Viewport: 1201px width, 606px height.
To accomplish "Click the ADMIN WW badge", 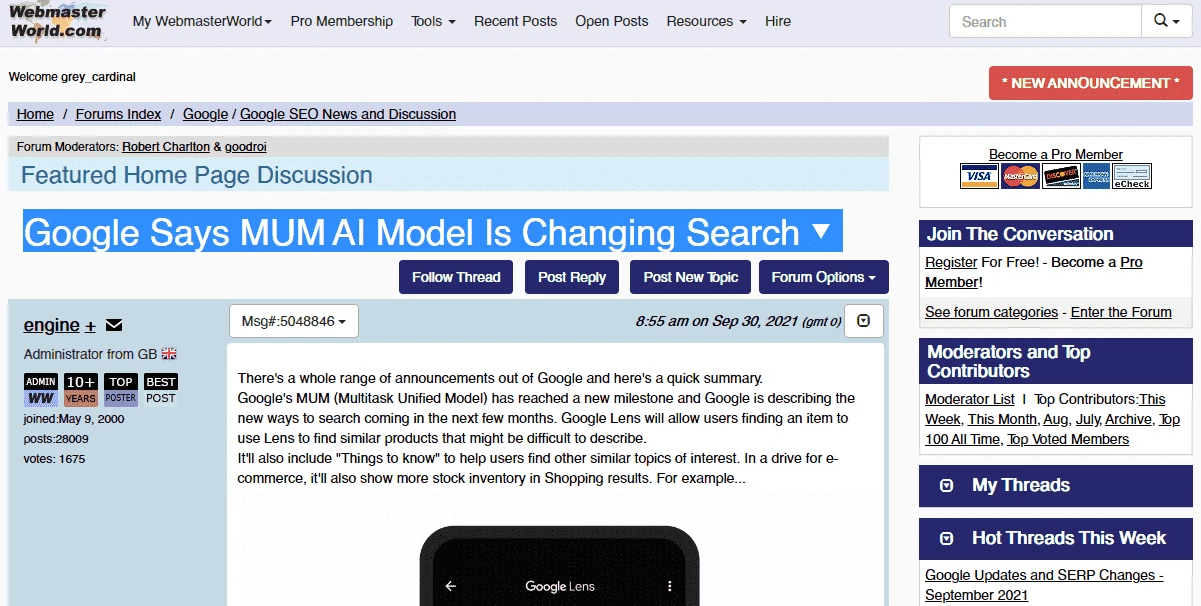I will point(41,389).
